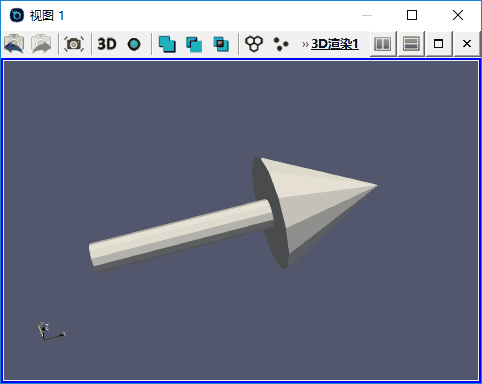Open the 3D渲染1 view label
This screenshot has height=384, width=482.
pyautogui.click(x=335, y=44)
